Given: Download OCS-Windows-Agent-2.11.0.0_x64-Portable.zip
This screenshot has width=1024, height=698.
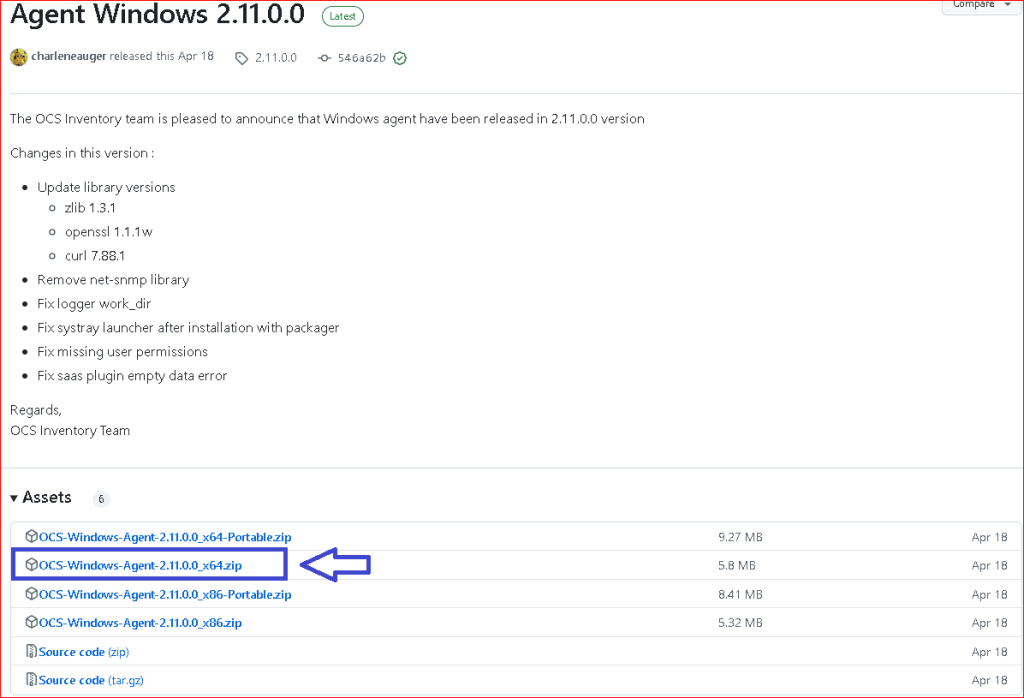Looking at the screenshot, I should point(165,537).
